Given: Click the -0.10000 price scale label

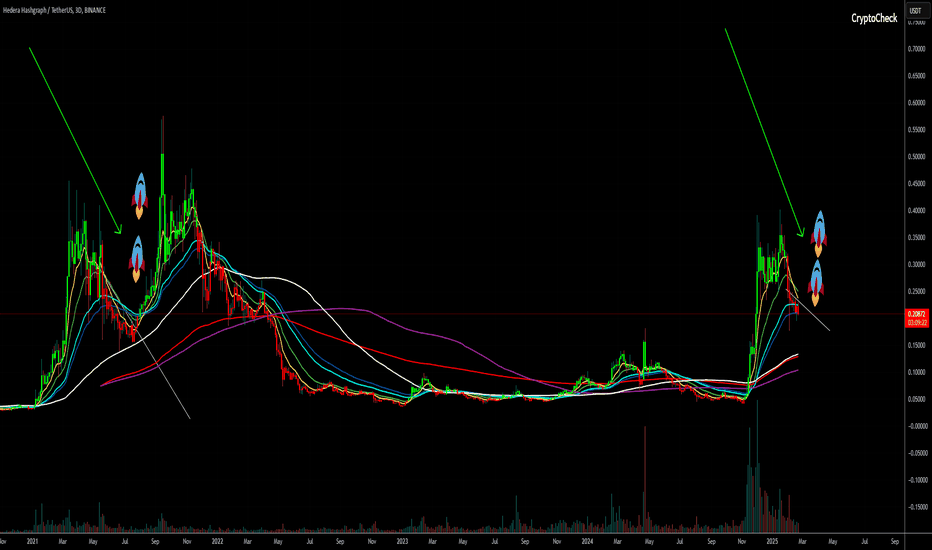Looking at the screenshot, I should point(917,480).
